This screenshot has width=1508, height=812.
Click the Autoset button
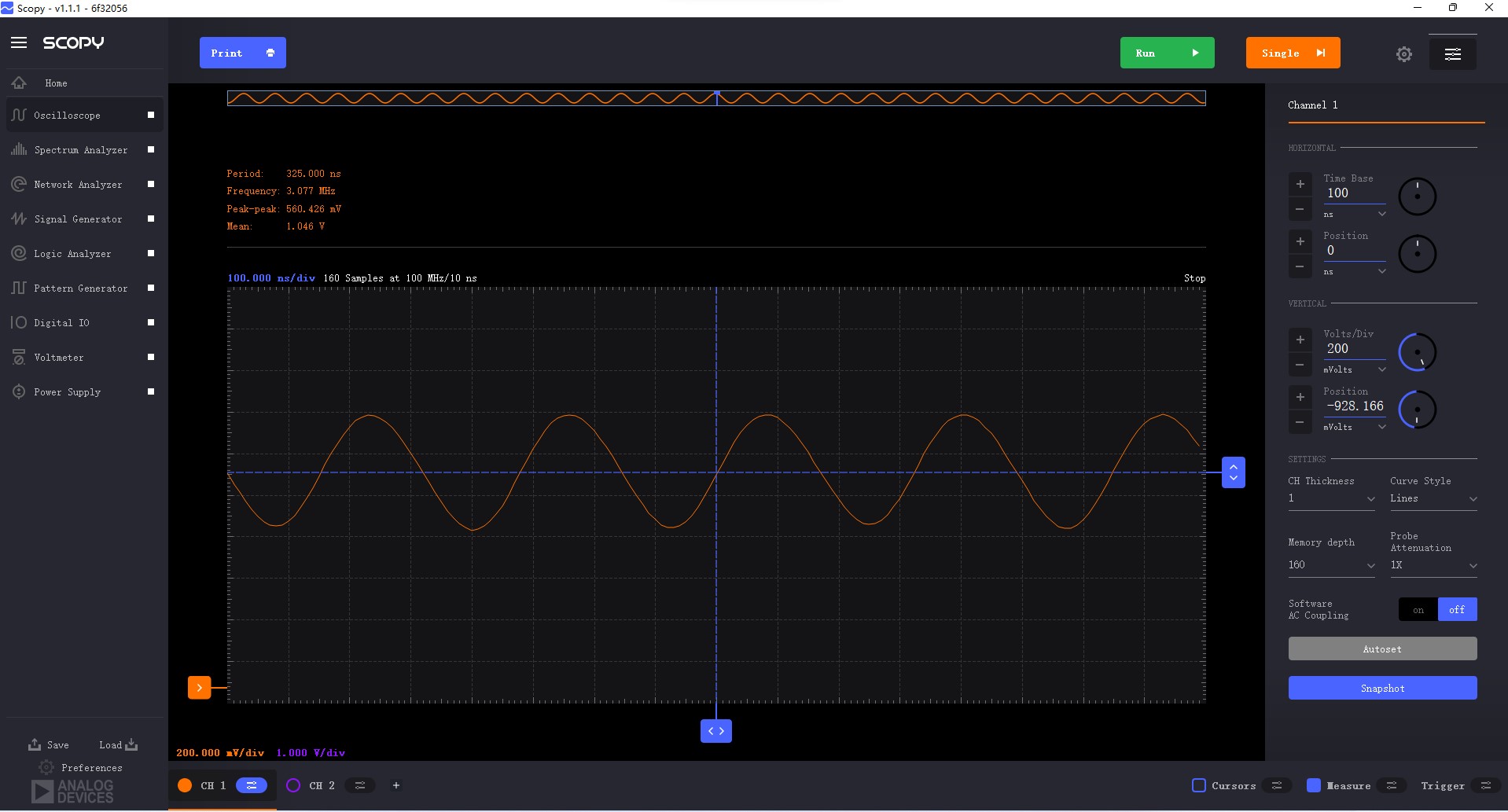coord(1382,648)
